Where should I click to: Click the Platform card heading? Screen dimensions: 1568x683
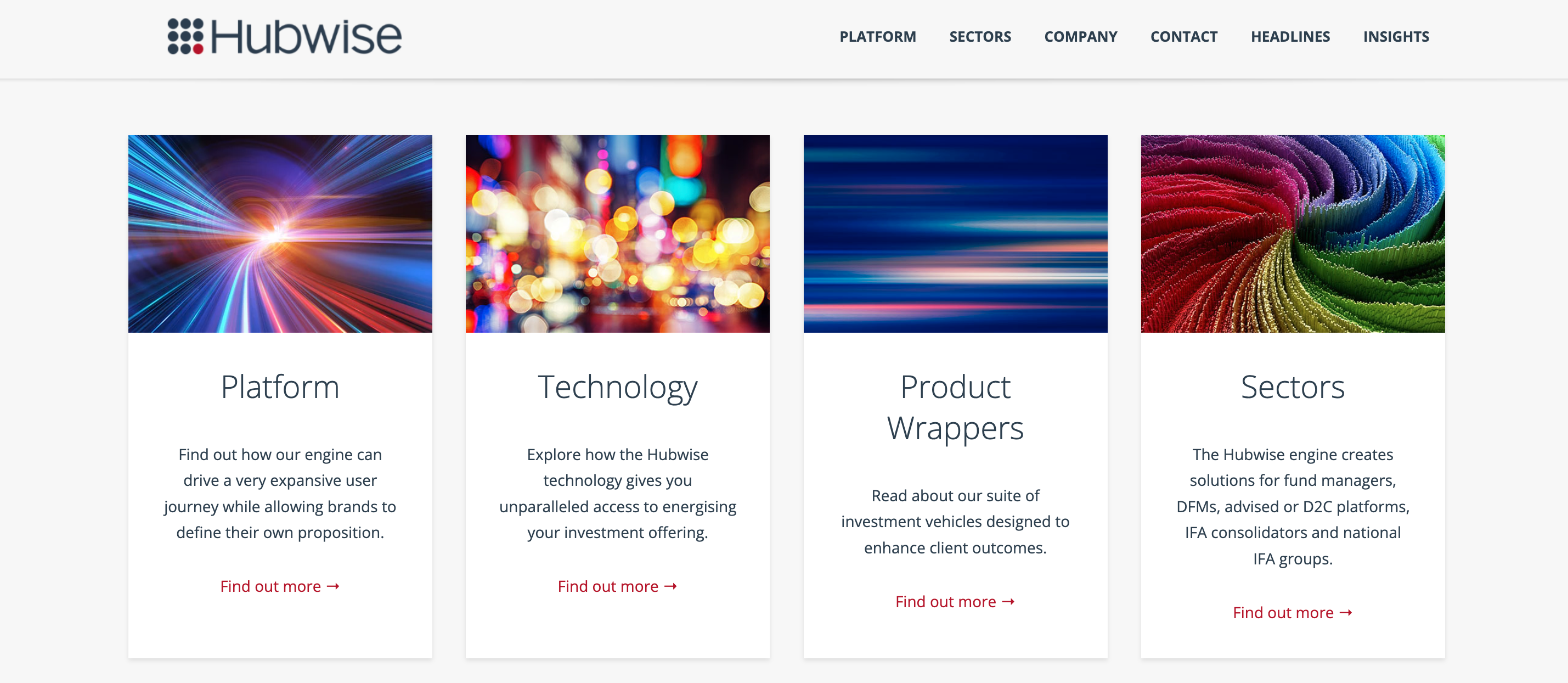280,387
